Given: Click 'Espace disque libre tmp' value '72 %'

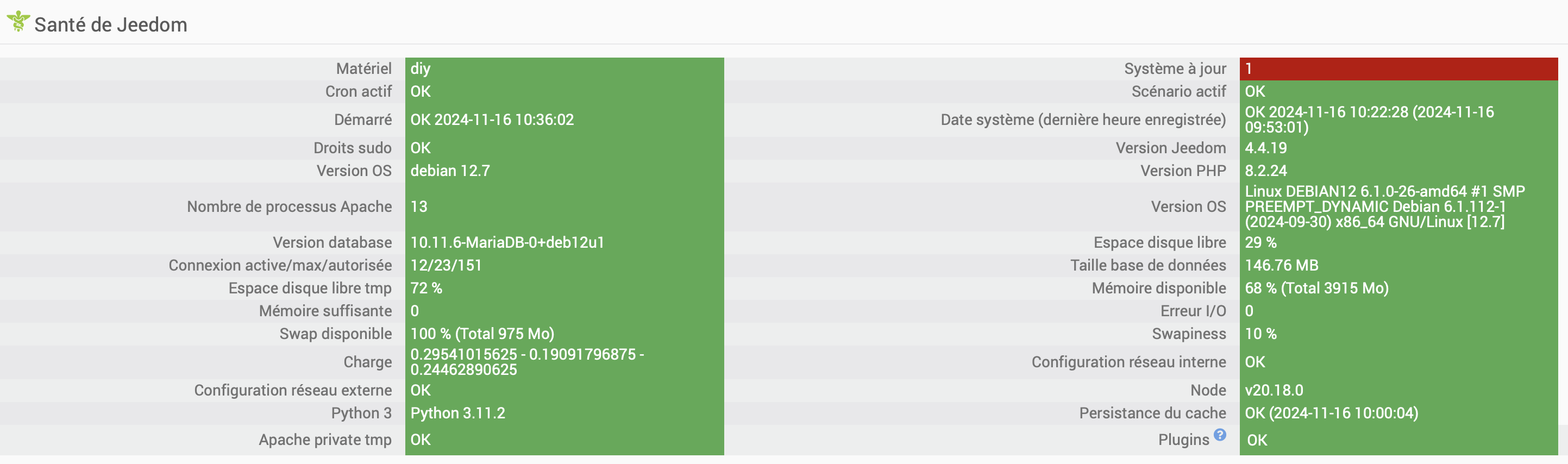Looking at the screenshot, I should coord(426,288).
